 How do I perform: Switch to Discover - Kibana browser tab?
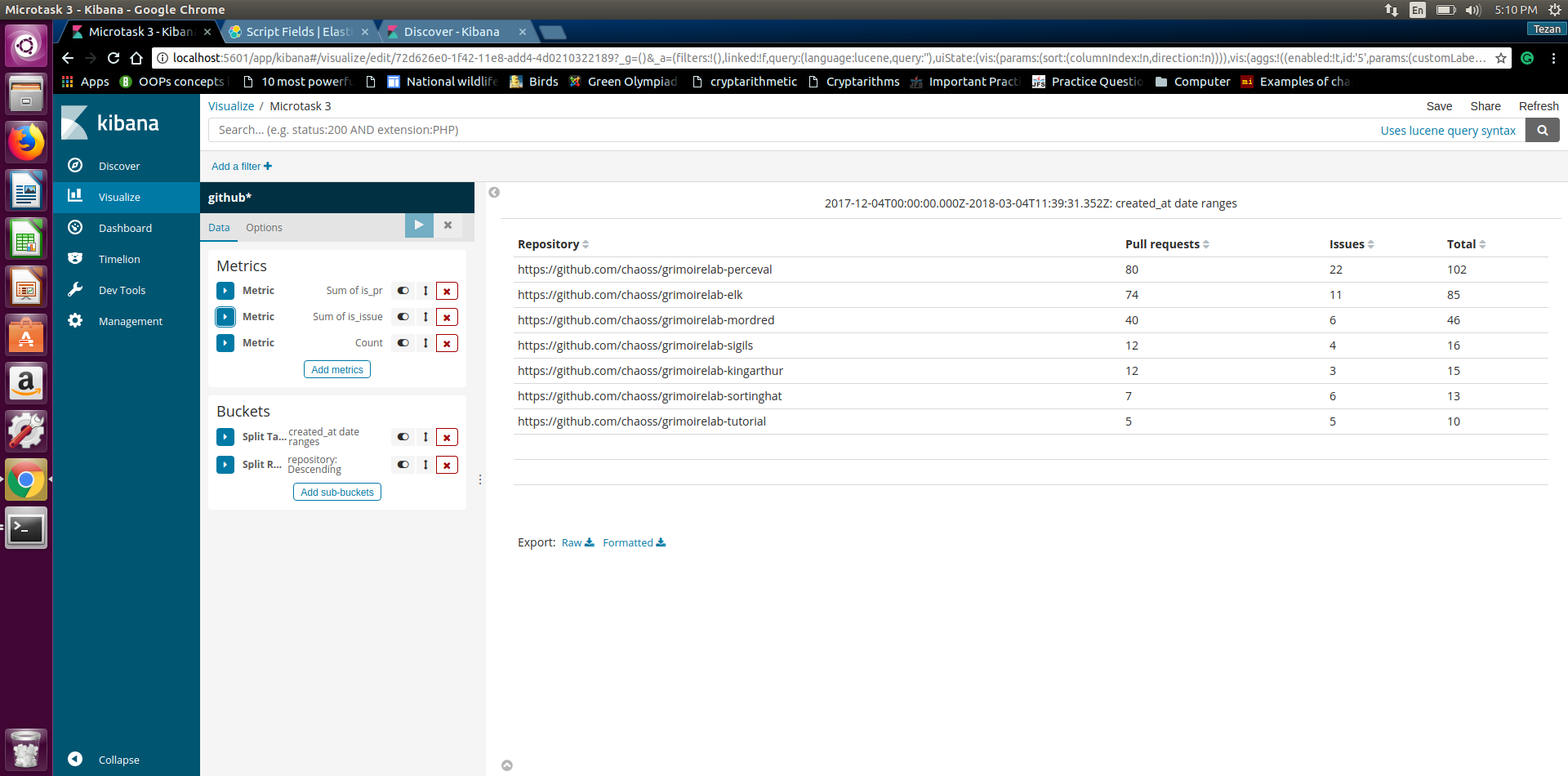457,32
